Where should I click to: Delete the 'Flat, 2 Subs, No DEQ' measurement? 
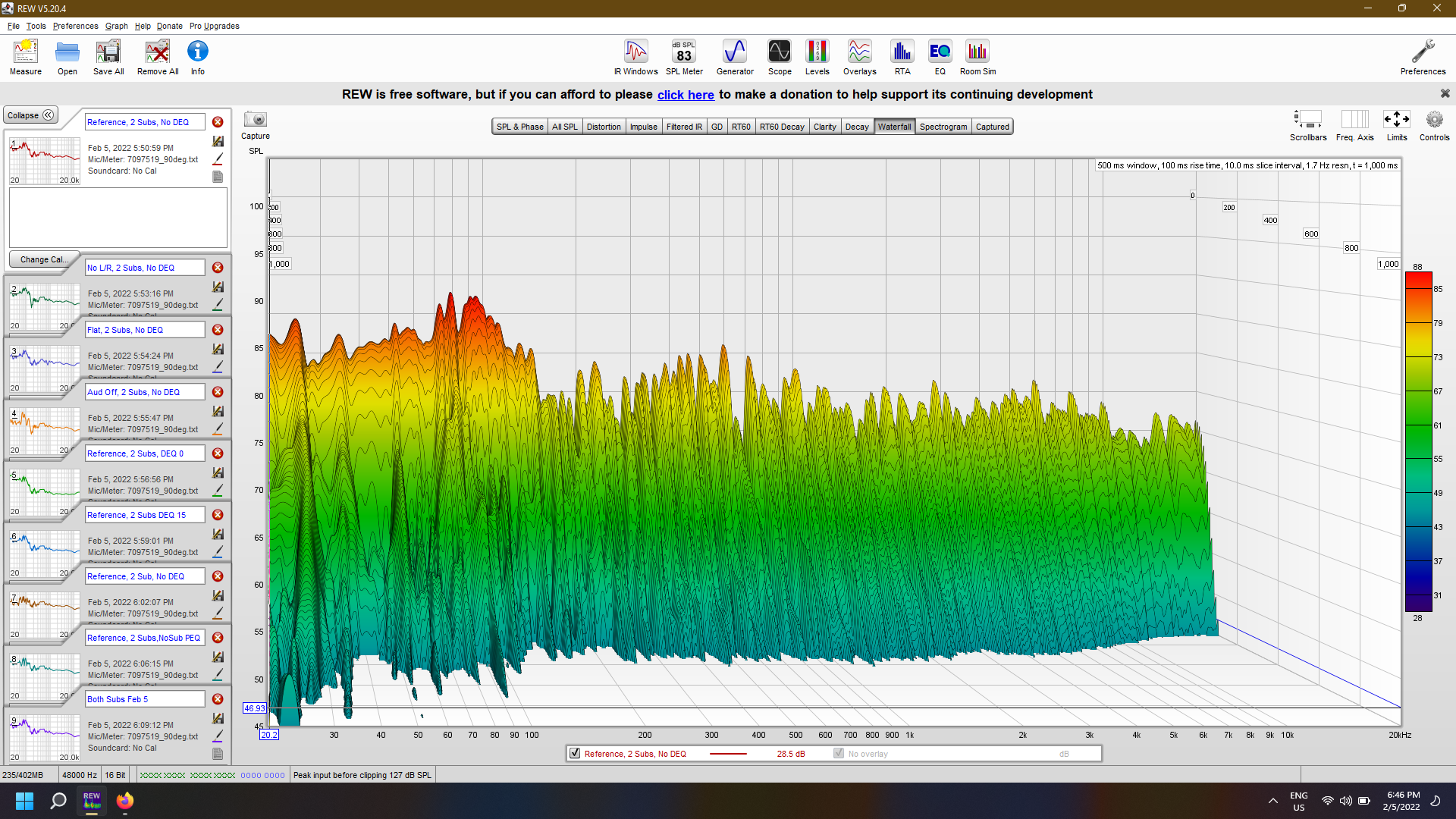pyautogui.click(x=218, y=330)
